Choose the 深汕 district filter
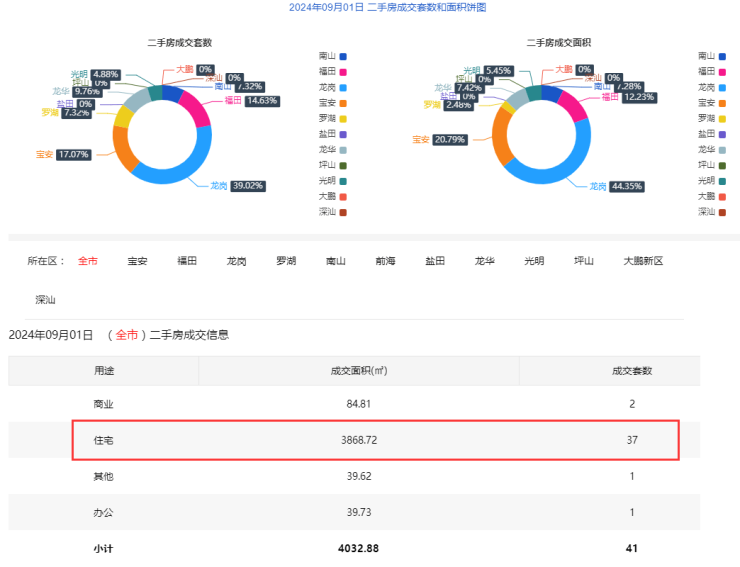Screen dimensions: 740x567 click(x=46, y=299)
